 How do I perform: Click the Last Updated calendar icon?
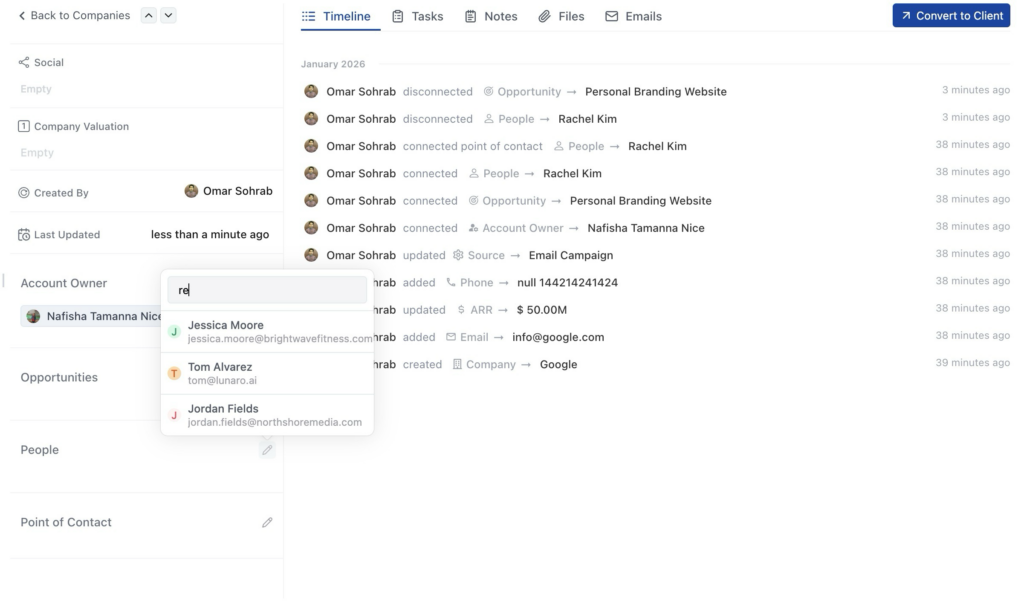[24, 235]
